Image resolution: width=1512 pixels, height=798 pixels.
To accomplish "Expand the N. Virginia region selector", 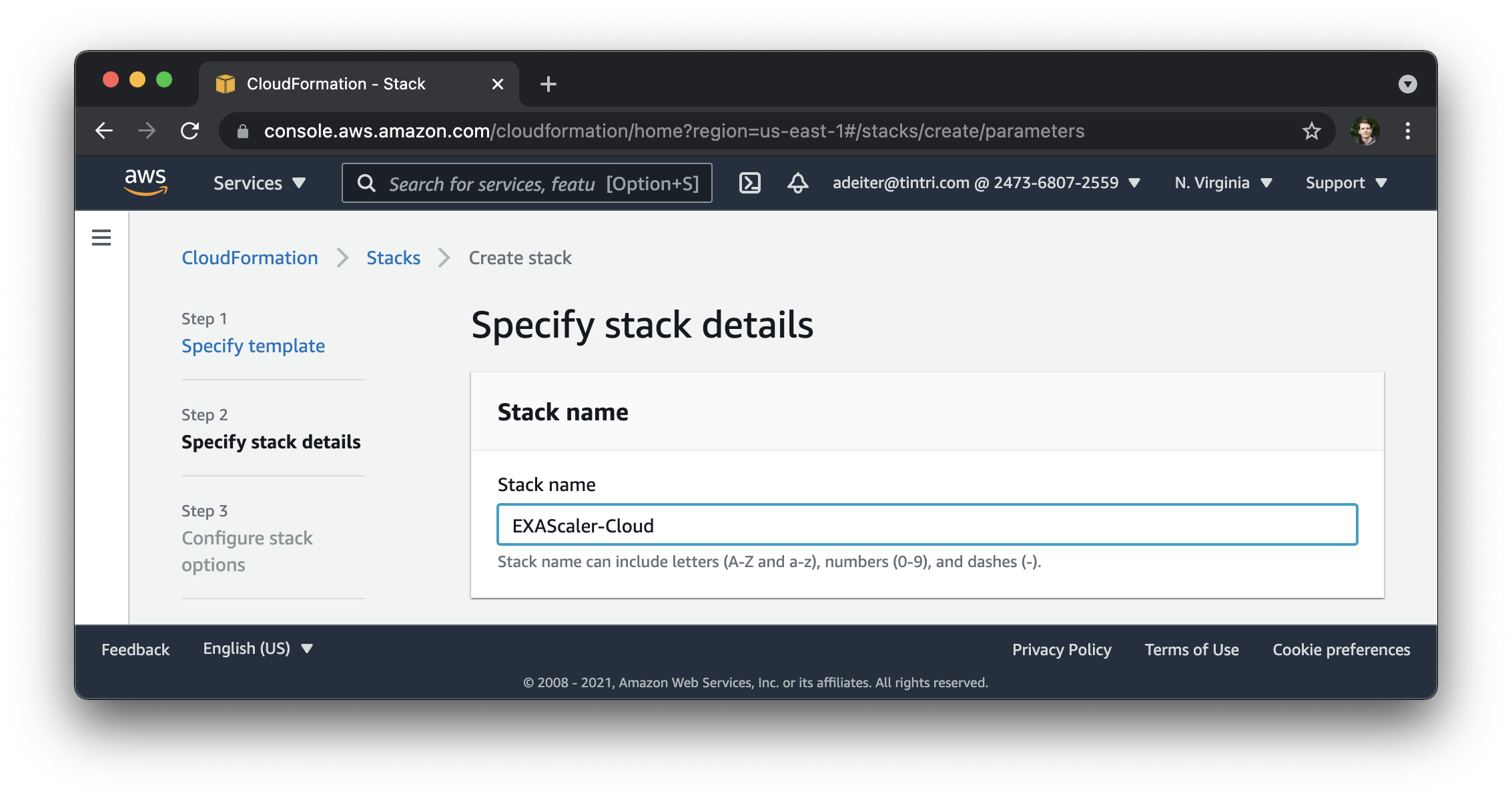I will 1223,183.
